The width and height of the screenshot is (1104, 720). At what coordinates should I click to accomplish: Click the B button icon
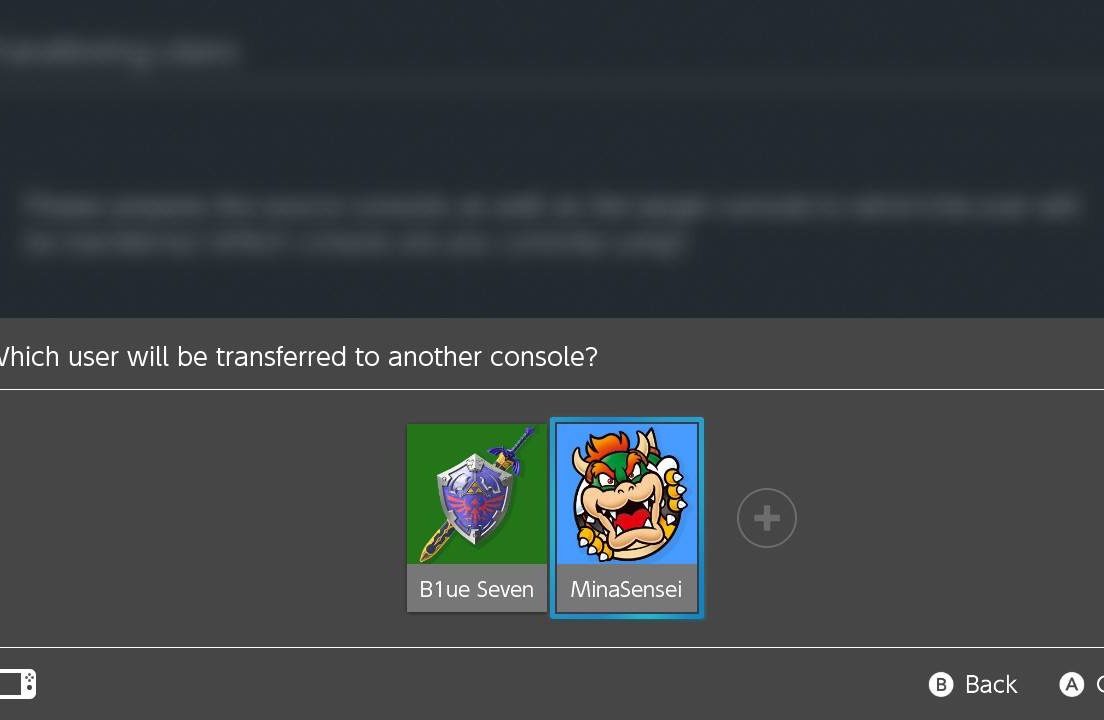pos(941,684)
